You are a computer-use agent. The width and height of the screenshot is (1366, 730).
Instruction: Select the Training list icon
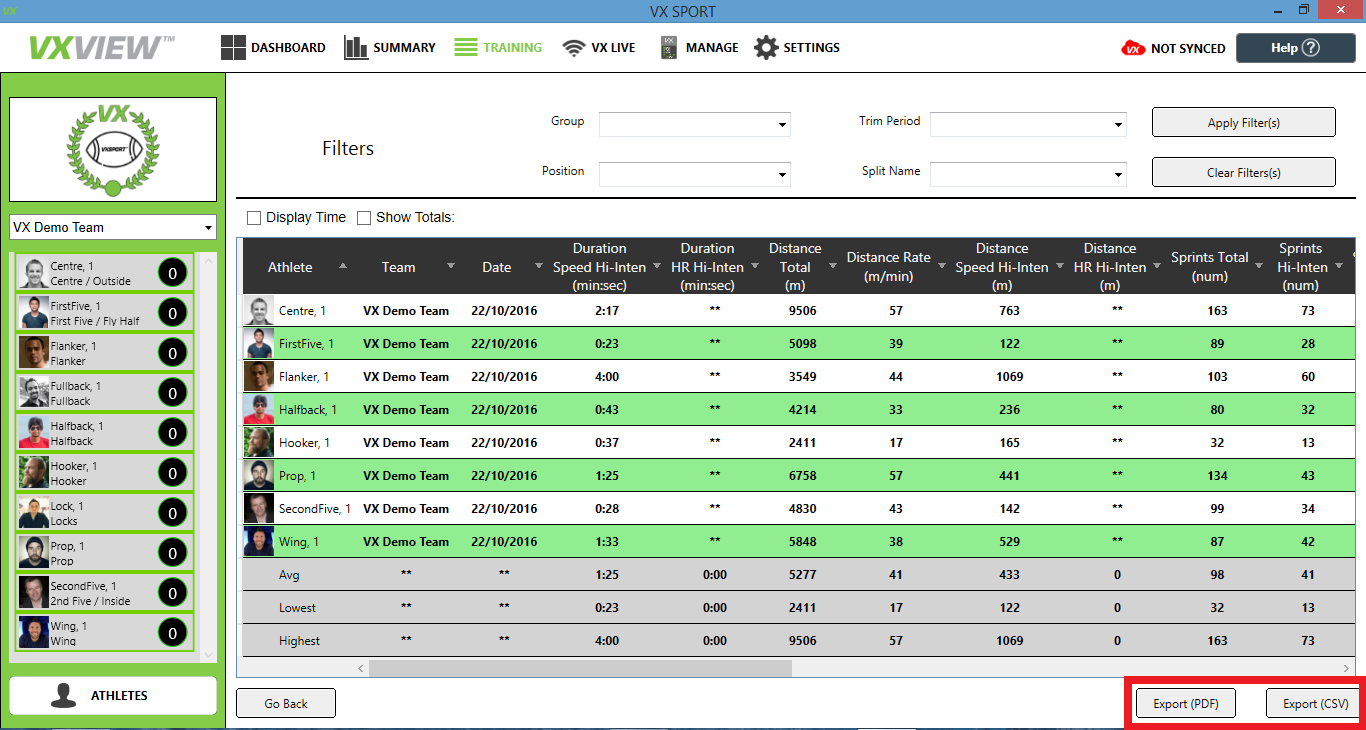[466, 48]
